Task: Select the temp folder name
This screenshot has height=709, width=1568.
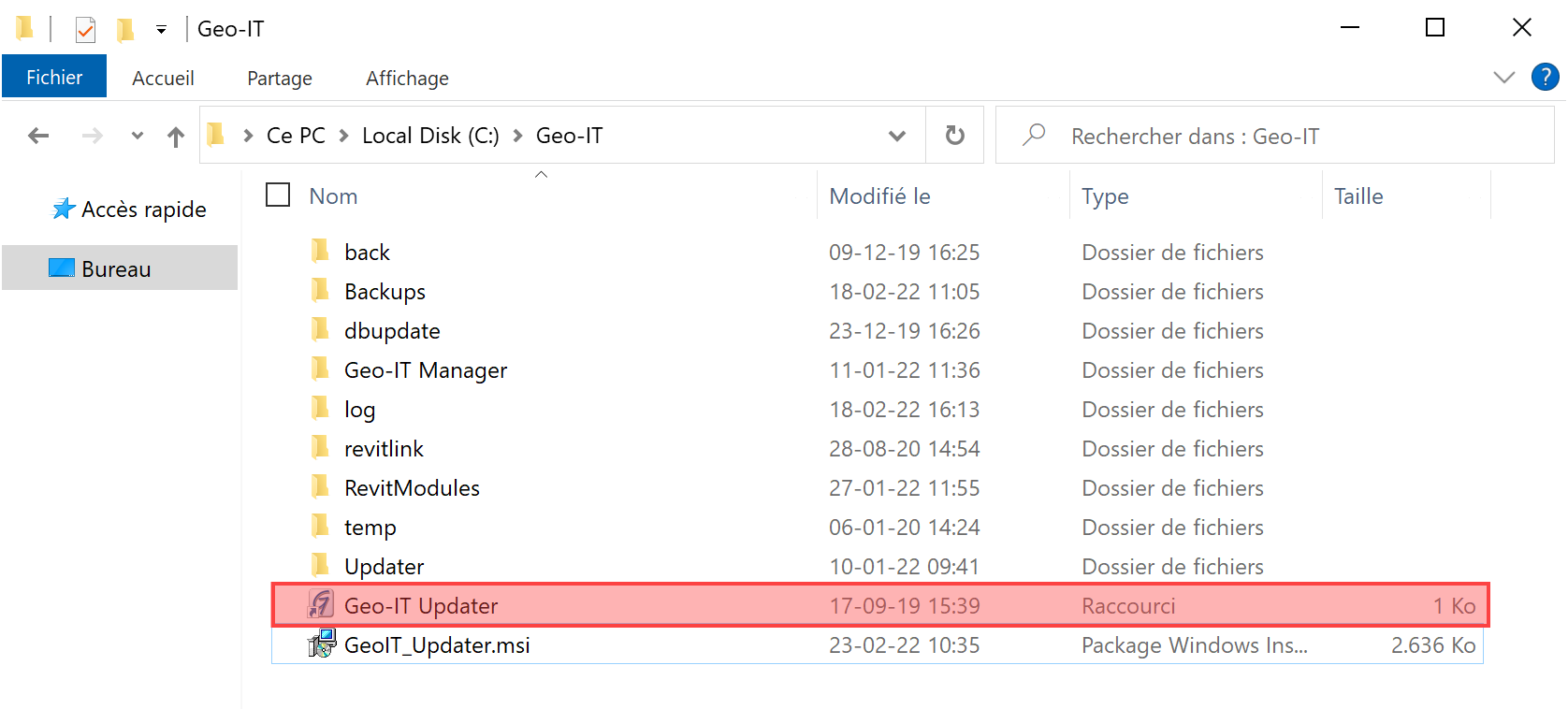Action: tap(370, 527)
